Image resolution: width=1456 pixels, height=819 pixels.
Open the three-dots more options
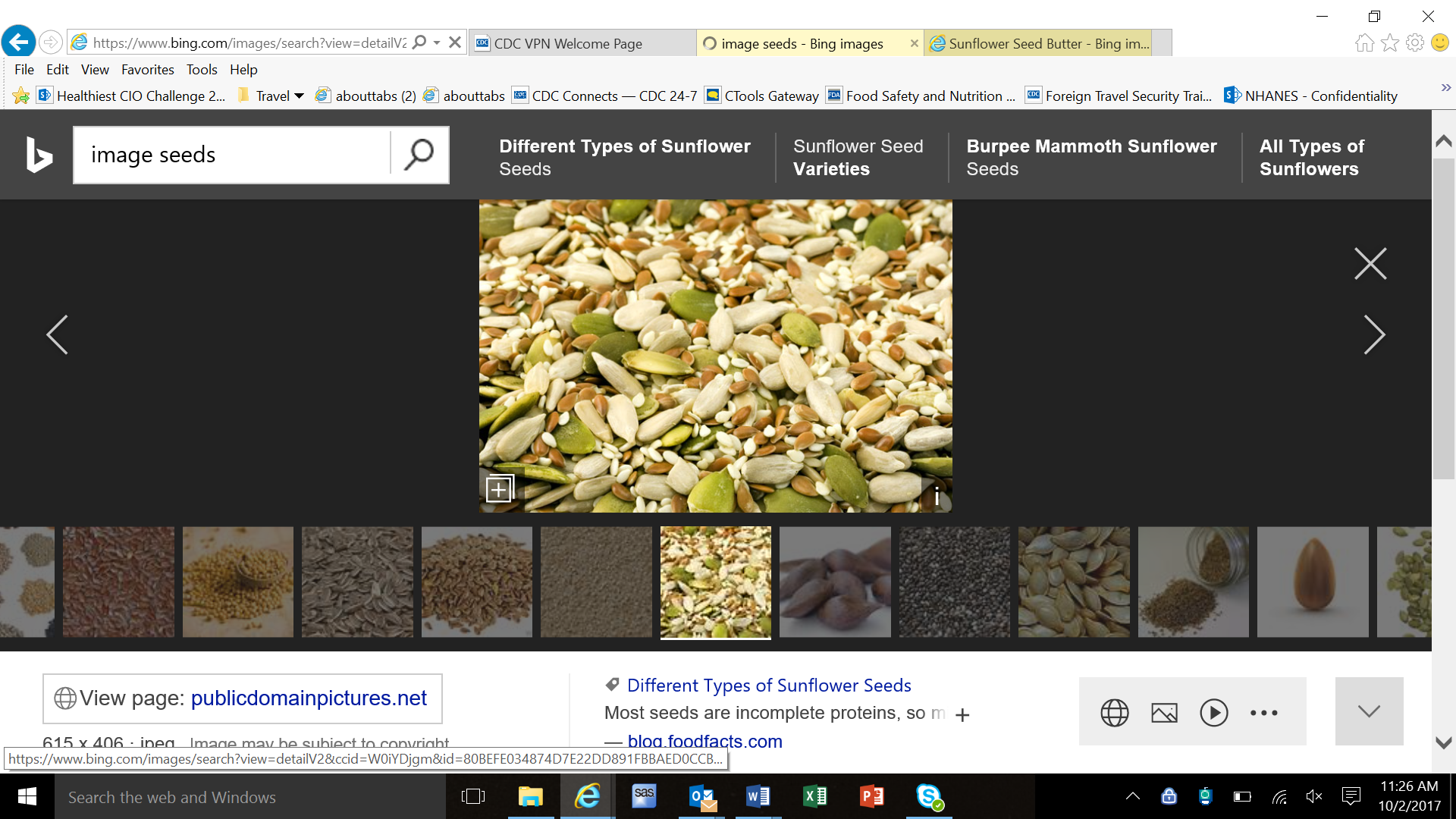pos(1263,713)
